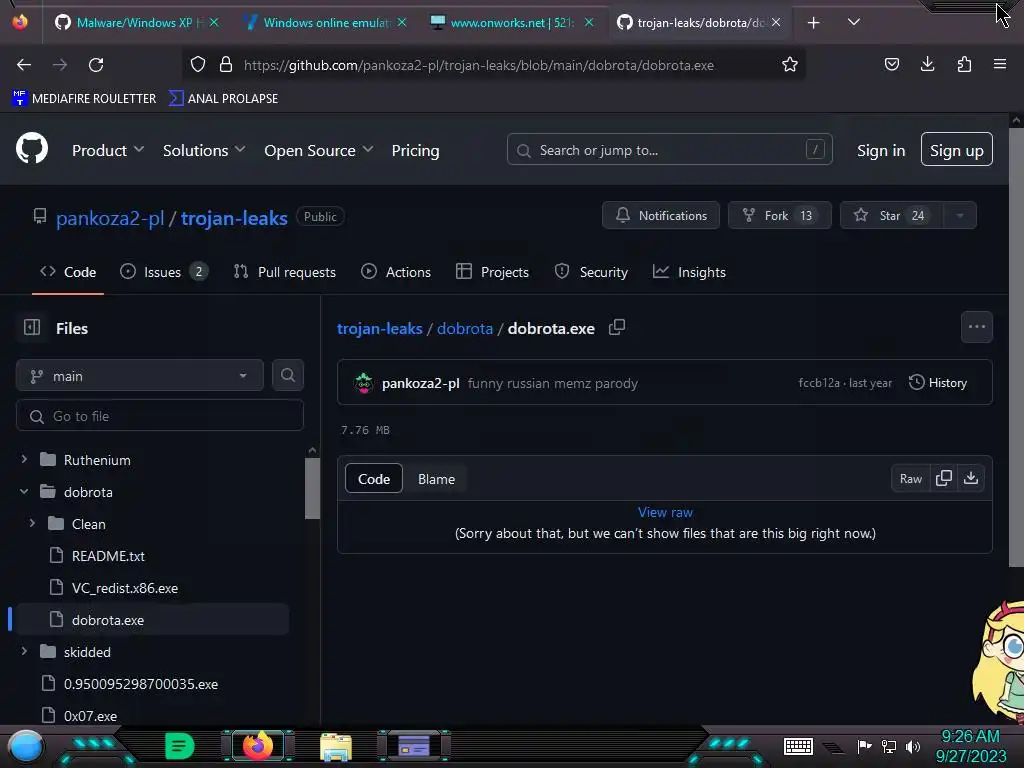This screenshot has height=768, width=1024.
Task: Download raw file icon
Action: [971, 478]
